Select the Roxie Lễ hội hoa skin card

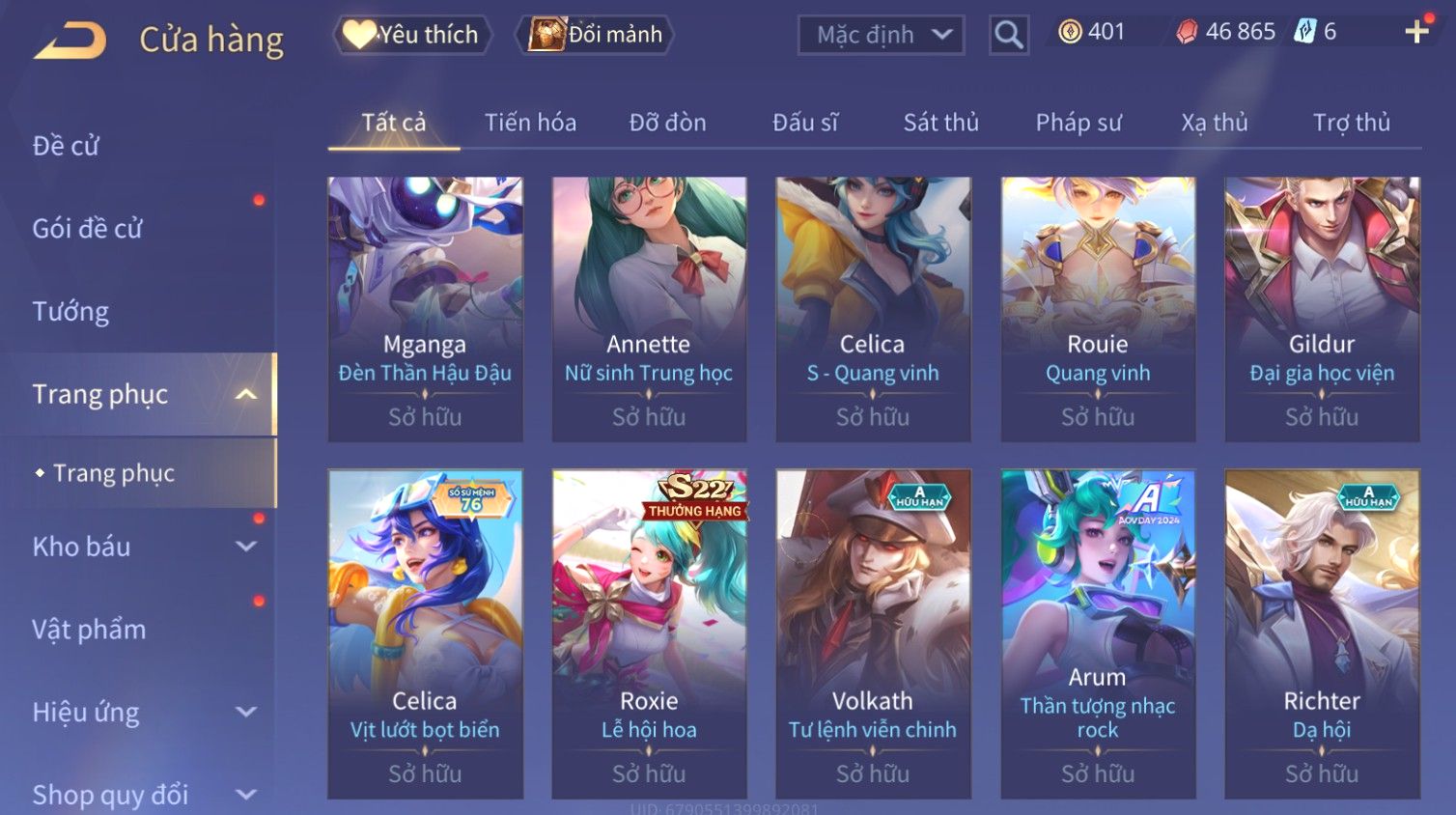(x=649, y=634)
